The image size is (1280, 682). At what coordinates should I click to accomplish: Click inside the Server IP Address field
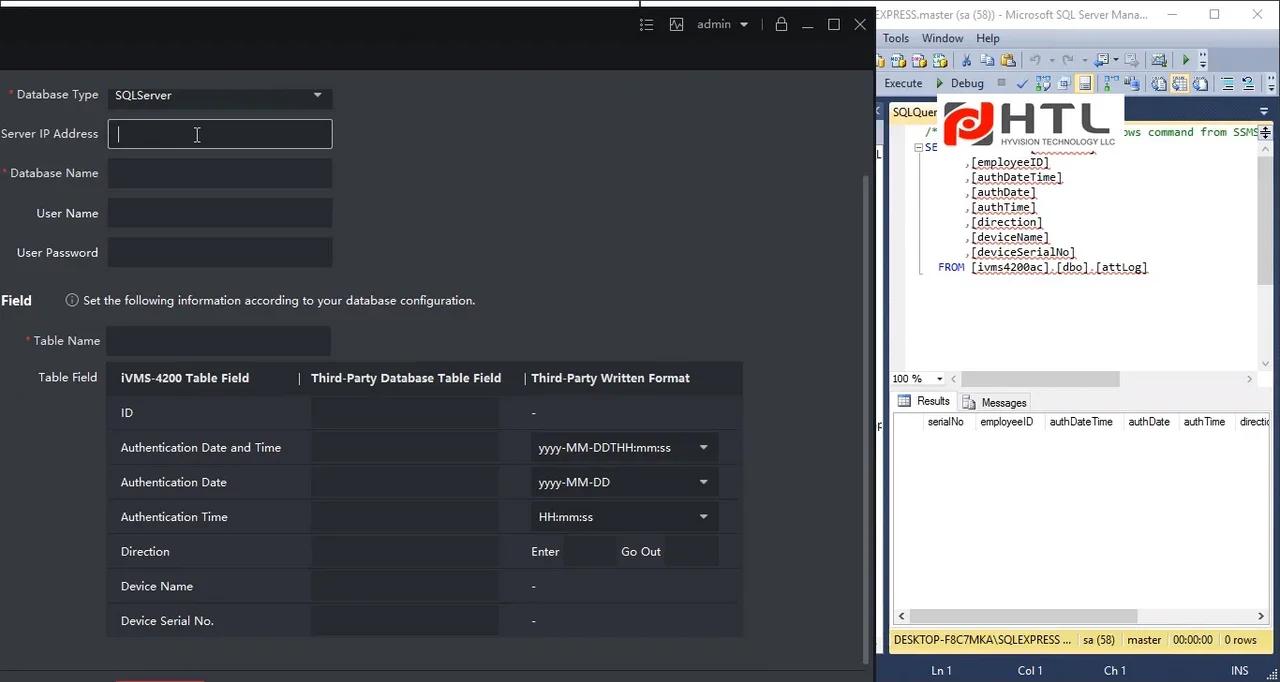(x=219, y=134)
